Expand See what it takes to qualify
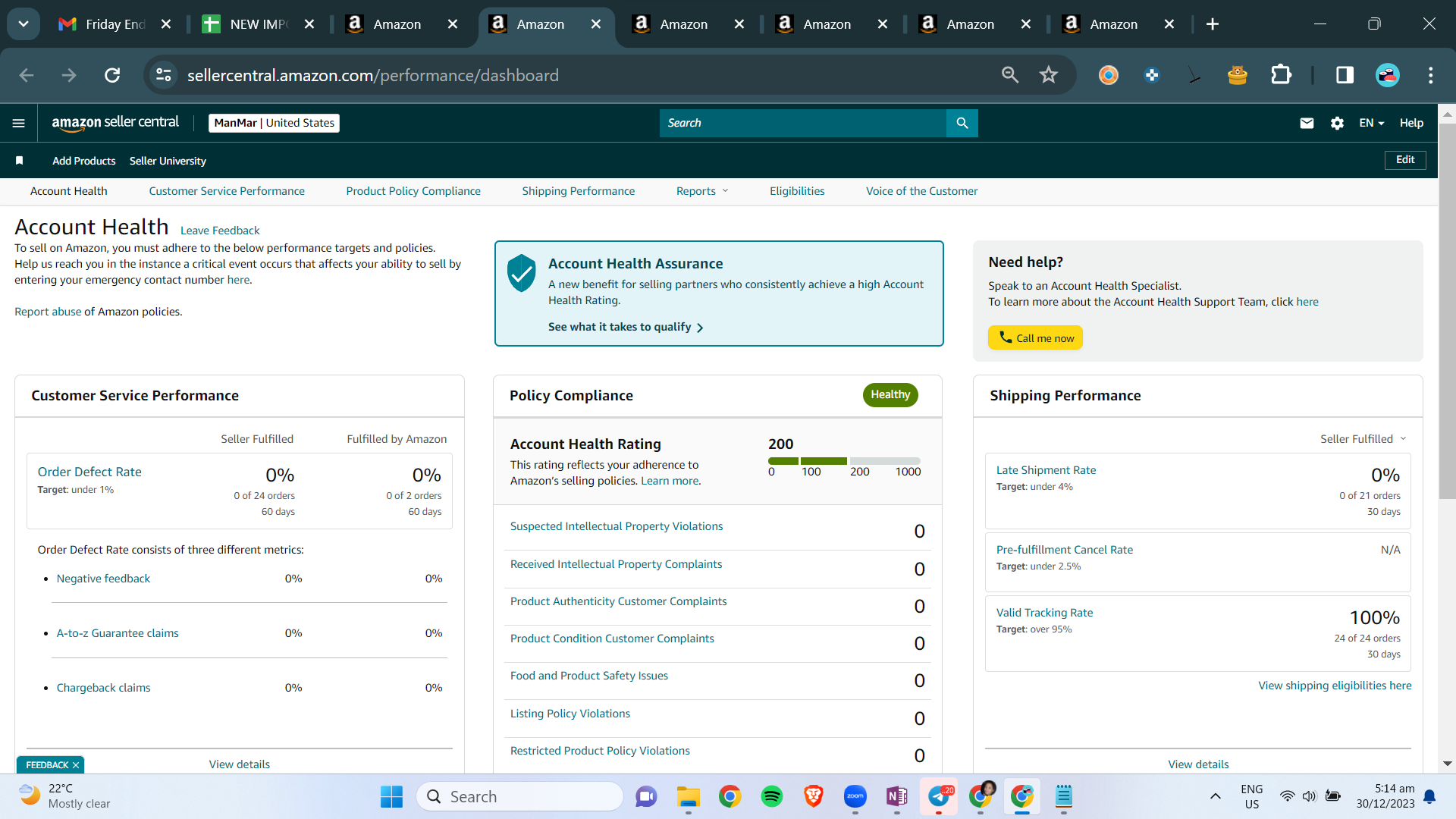 point(626,327)
